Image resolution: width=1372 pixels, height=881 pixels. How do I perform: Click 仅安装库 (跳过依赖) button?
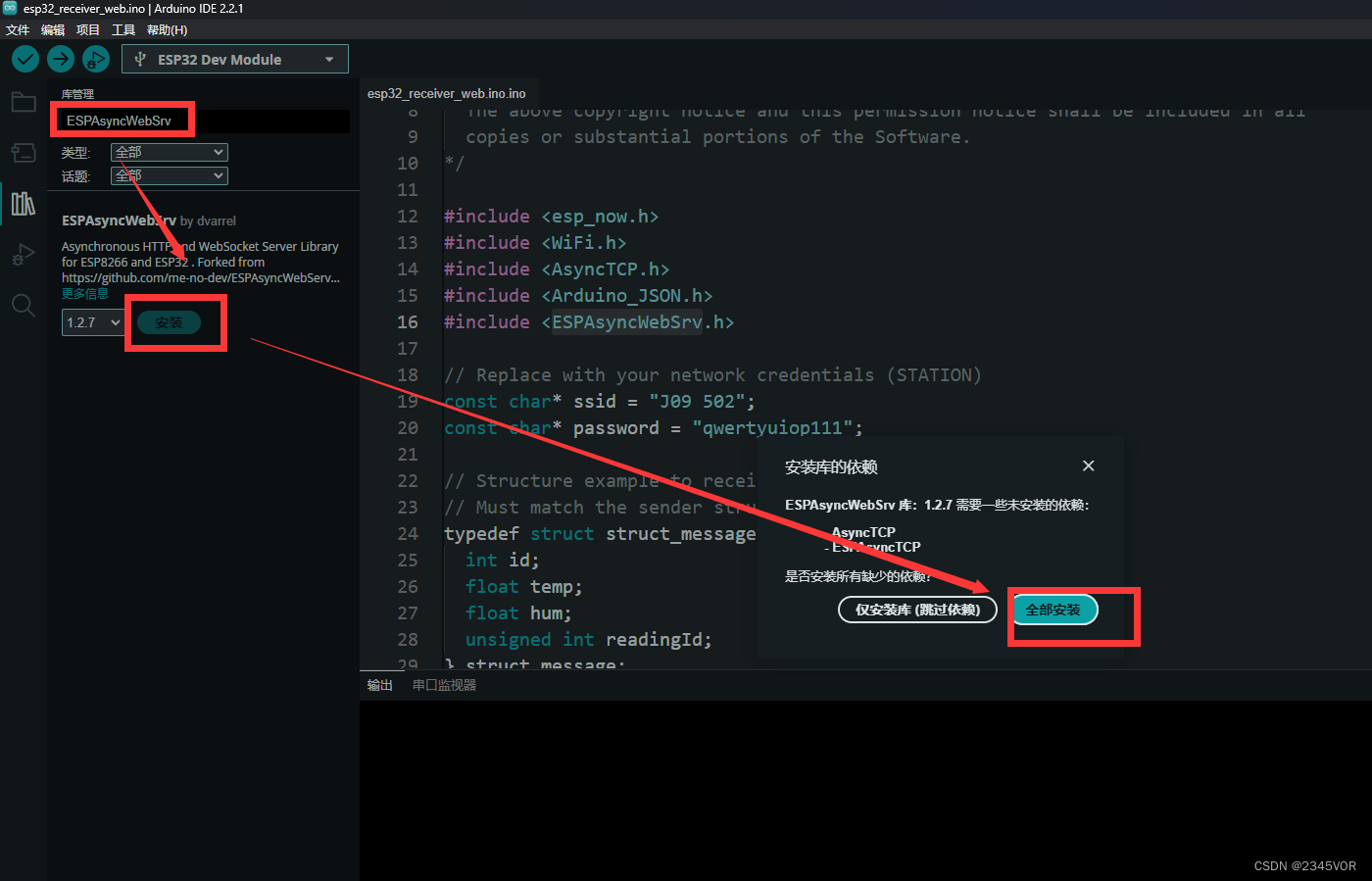[917, 610]
